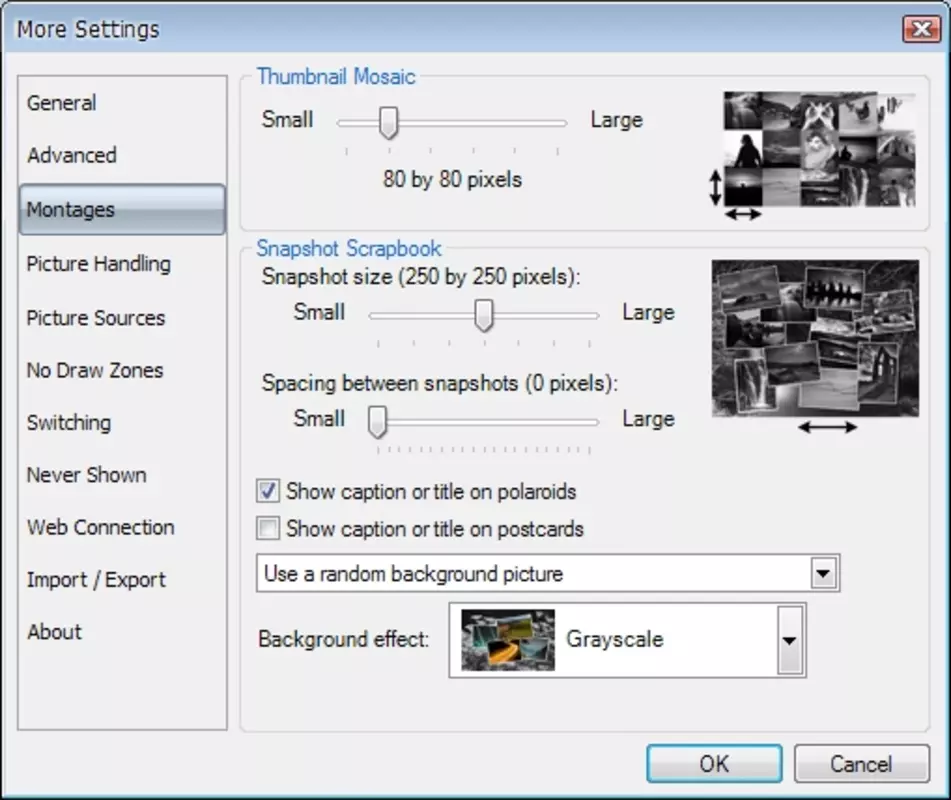Enable Show caption or title on postcards

pyautogui.click(x=267, y=528)
